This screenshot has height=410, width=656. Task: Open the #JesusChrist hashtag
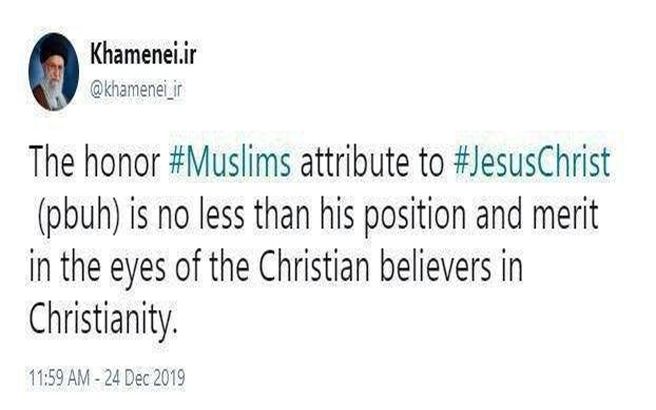point(532,162)
